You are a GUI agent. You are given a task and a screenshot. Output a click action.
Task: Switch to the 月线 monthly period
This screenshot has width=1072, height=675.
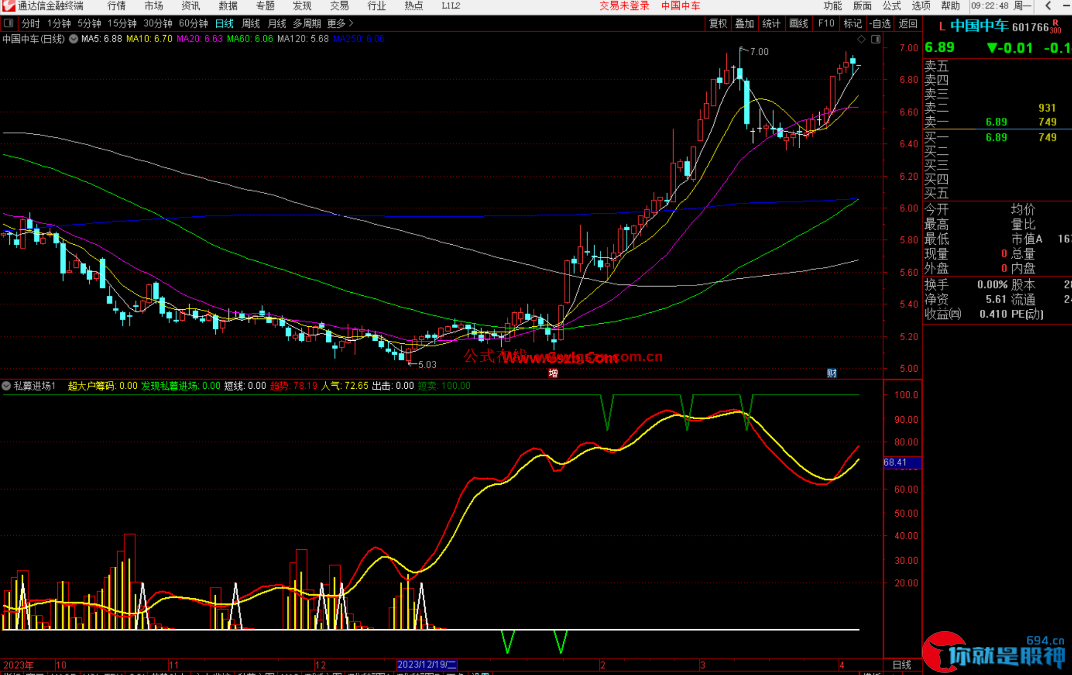click(277, 23)
